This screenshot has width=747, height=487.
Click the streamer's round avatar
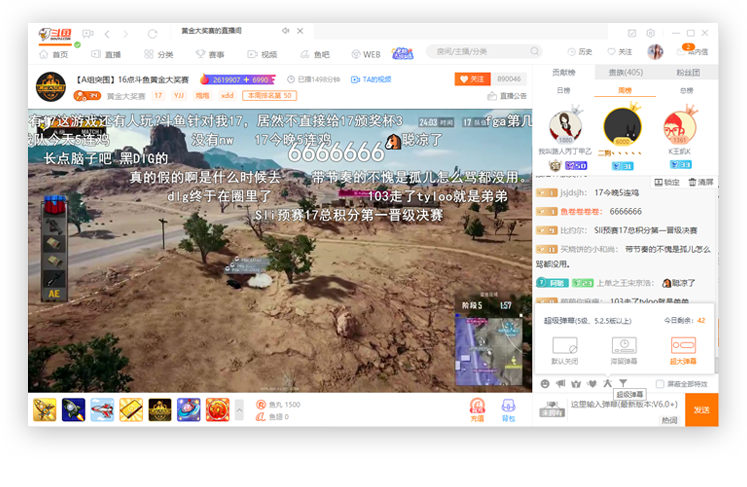51,87
